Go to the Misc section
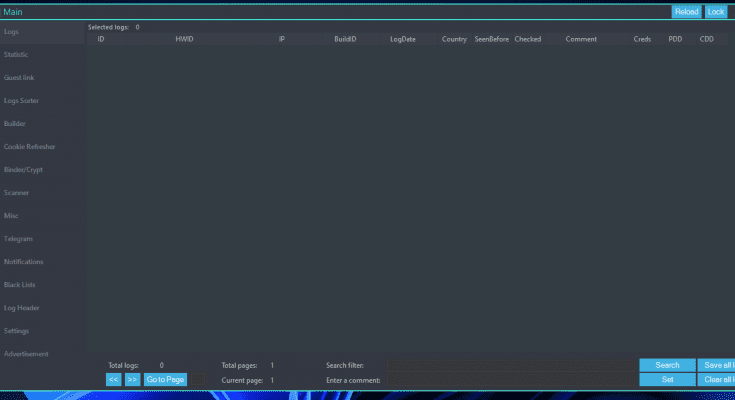Viewport: 735px width, 400px height. pos(11,215)
